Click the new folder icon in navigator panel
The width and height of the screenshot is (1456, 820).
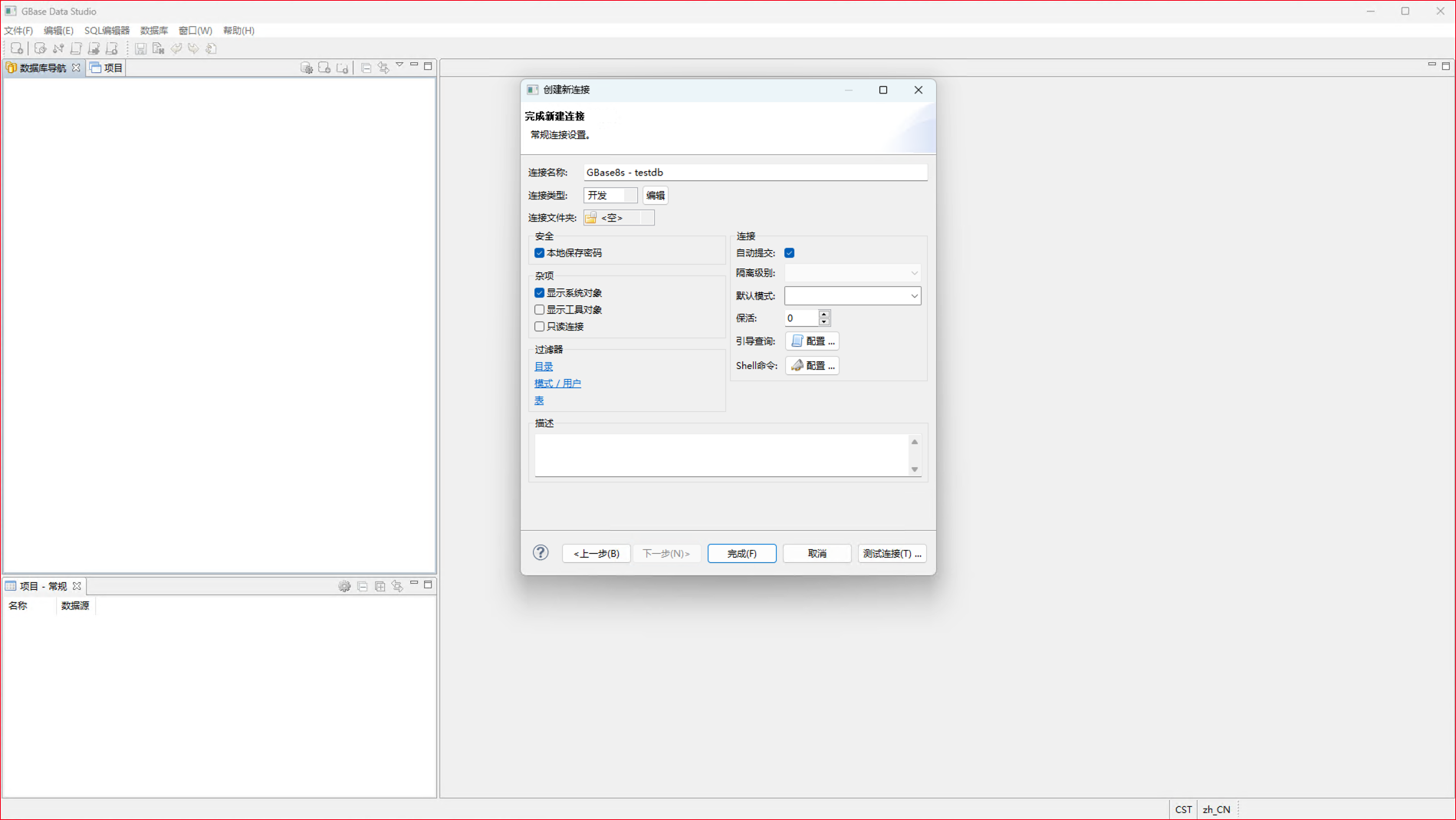(343, 68)
